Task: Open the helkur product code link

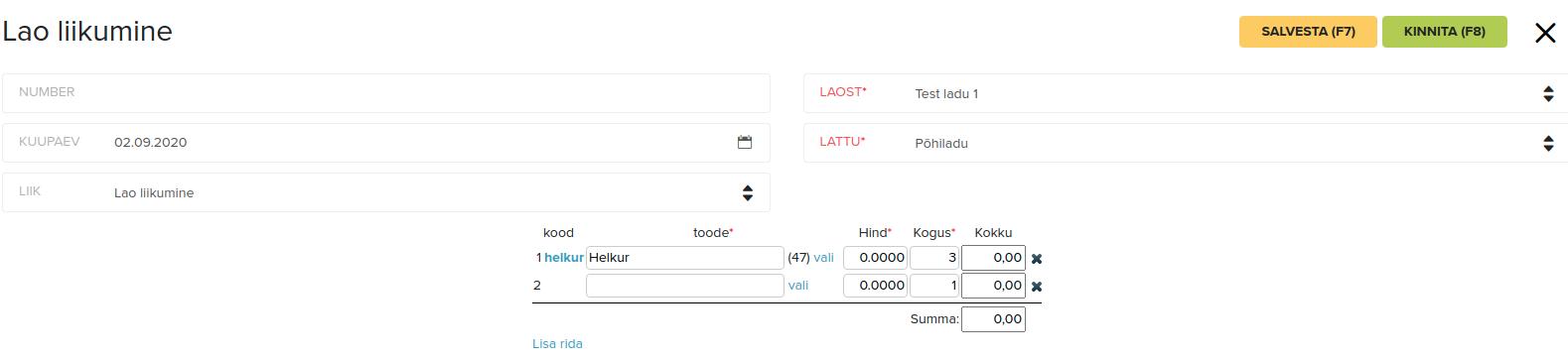Action: pyautogui.click(x=564, y=257)
